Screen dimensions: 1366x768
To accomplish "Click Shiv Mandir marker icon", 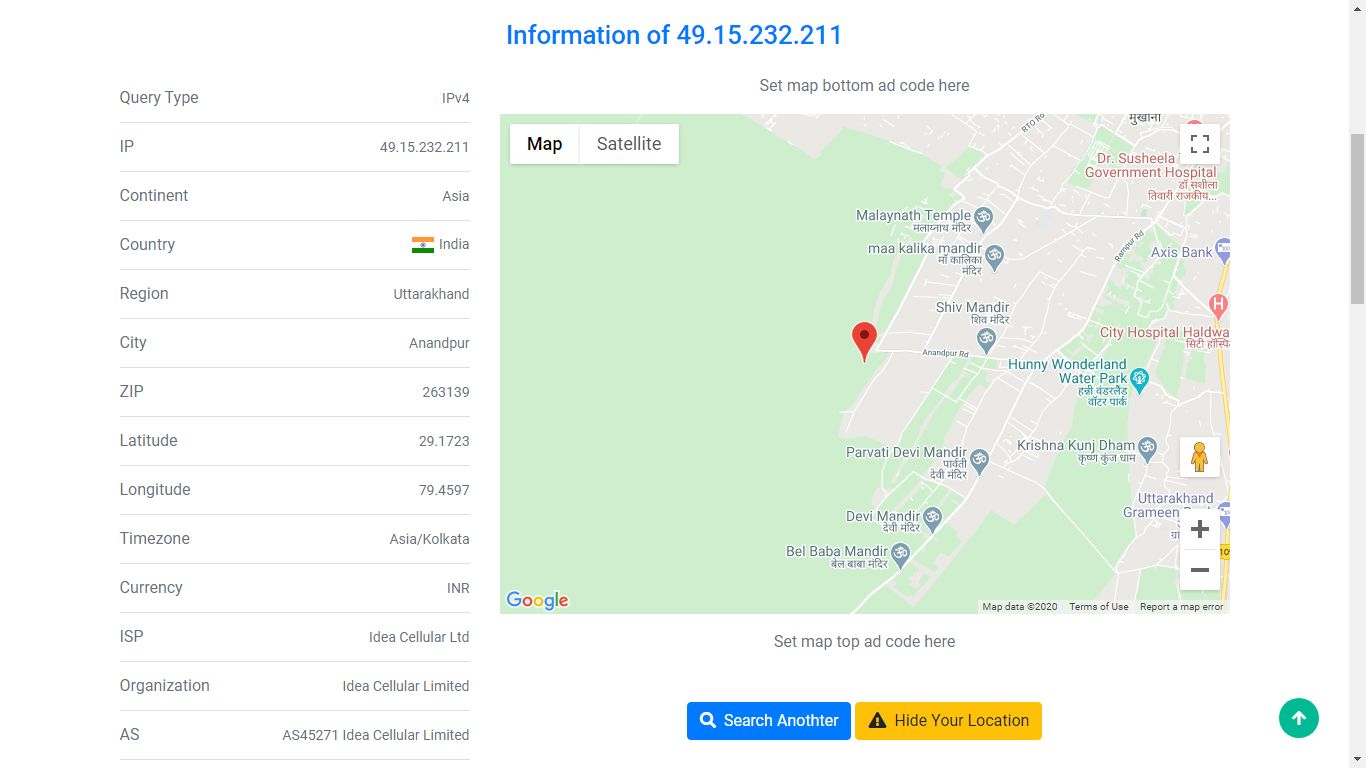I will (986, 341).
